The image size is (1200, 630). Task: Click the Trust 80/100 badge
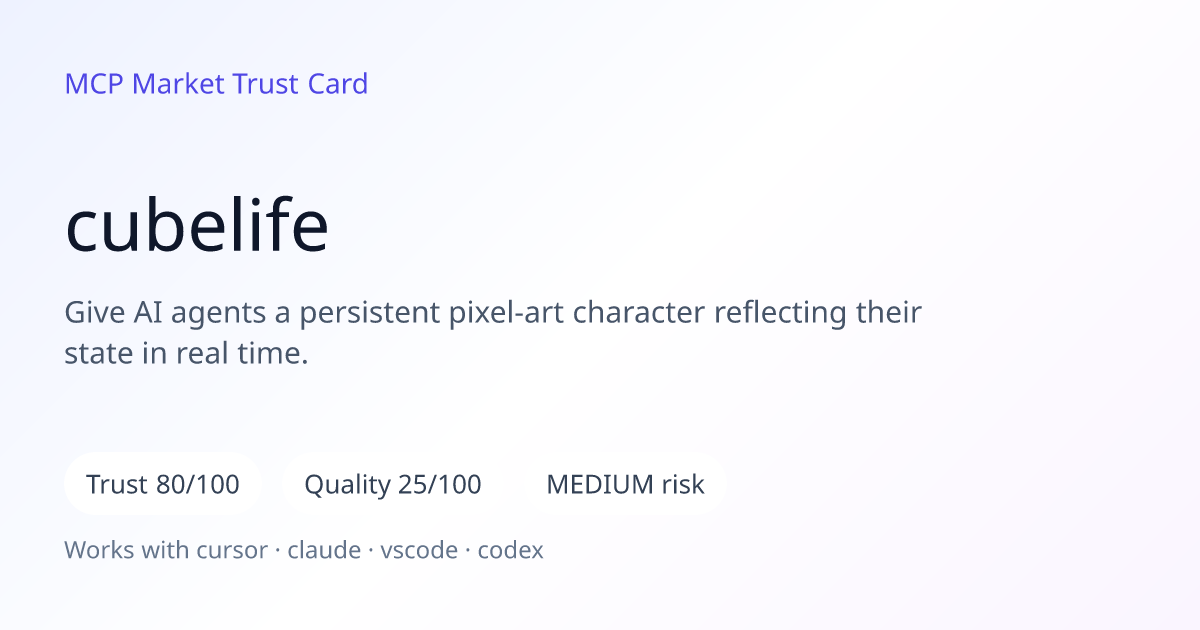pos(163,484)
